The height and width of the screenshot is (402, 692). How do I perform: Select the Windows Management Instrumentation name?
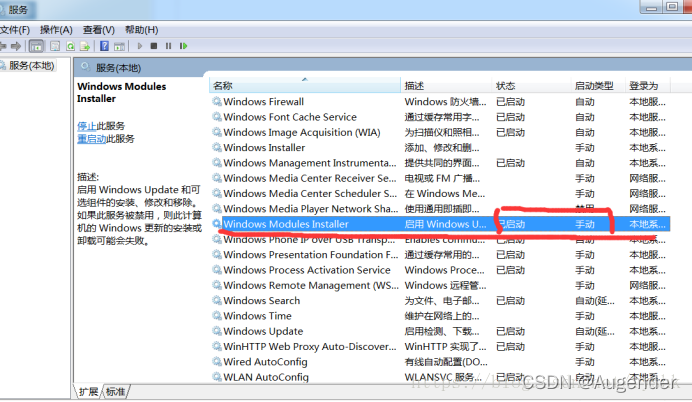tap(310, 163)
